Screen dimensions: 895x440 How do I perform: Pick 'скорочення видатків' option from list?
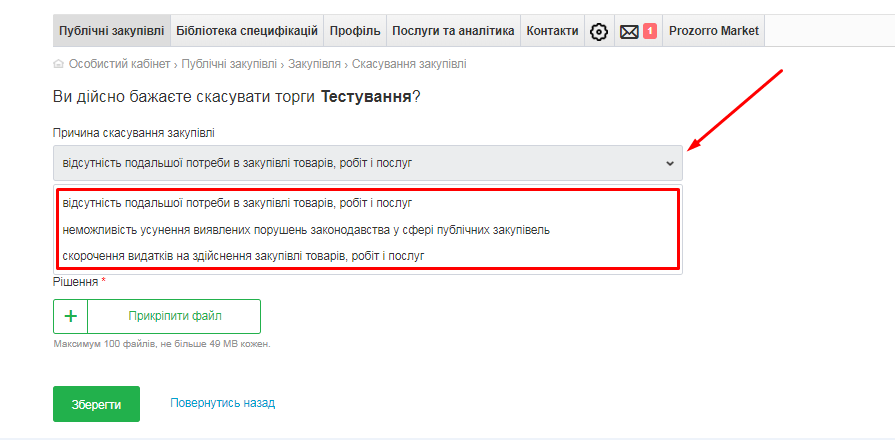click(x=244, y=256)
